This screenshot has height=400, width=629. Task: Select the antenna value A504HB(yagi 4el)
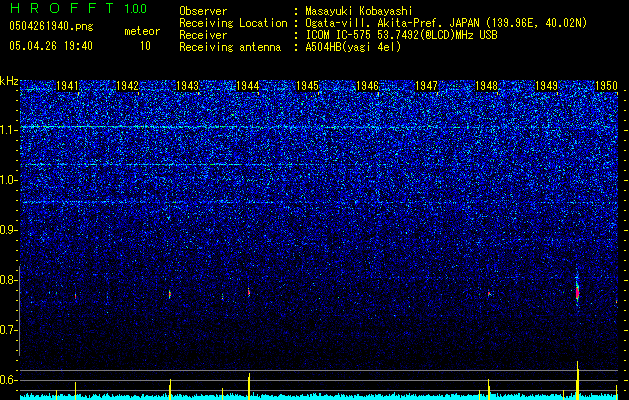353,47
